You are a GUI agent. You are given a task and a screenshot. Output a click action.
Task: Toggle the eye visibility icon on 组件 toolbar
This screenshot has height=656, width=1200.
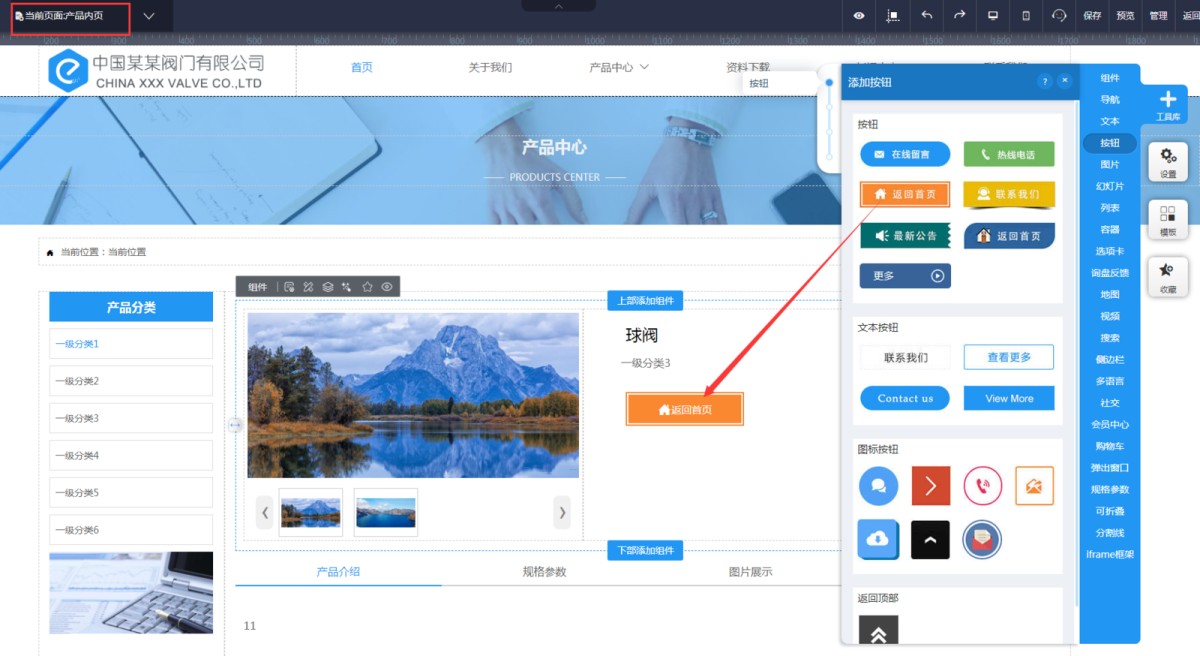click(x=386, y=287)
